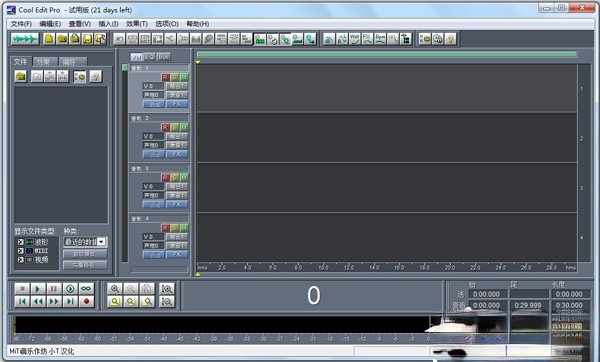This screenshot has width=600, height=362.
Task: Click the Play button in transport controls
Action: pyautogui.click(x=38, y=289)
